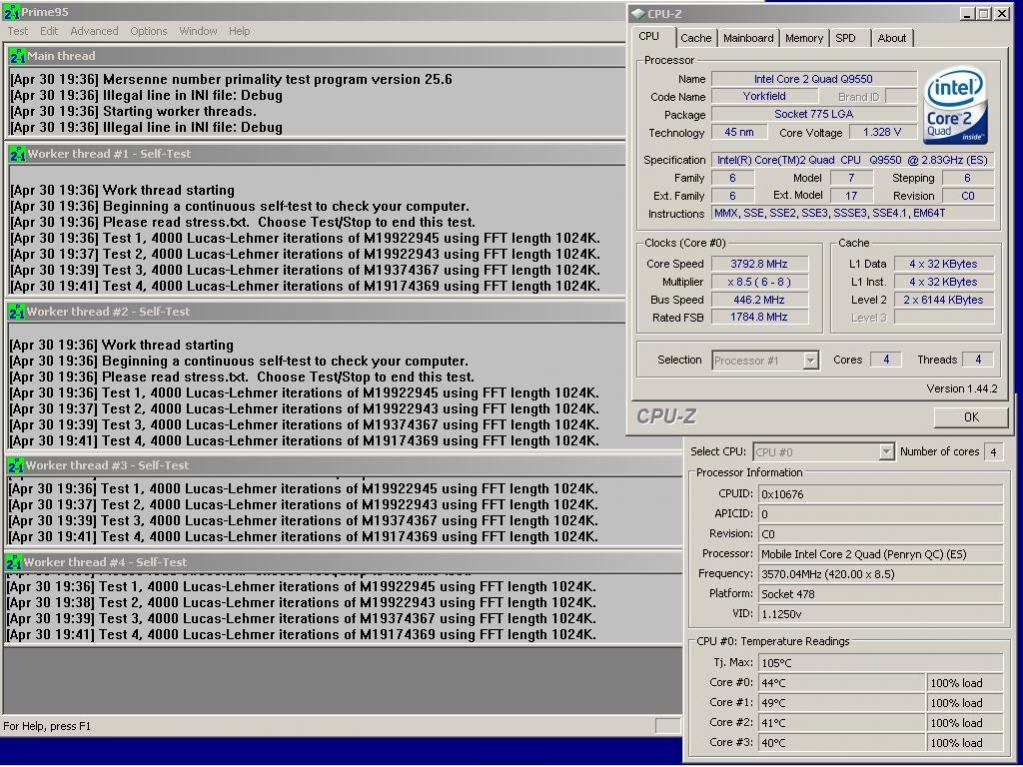Screen dimensions: 1023x767
Task: Click the Core Voltage value 1.328 V
Action: click(x=882, y=132)
